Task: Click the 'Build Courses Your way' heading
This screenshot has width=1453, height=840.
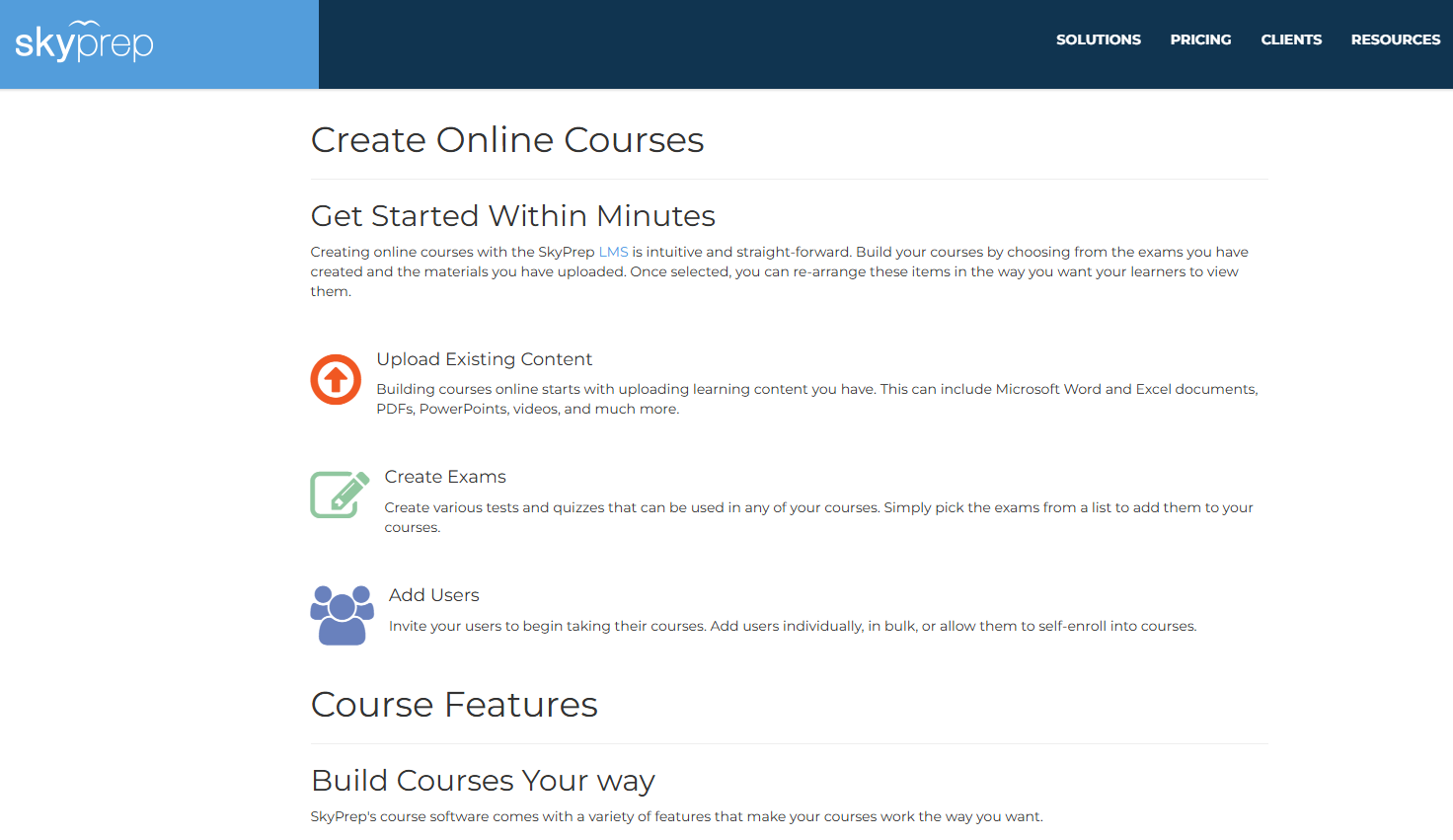Action: 483,781
